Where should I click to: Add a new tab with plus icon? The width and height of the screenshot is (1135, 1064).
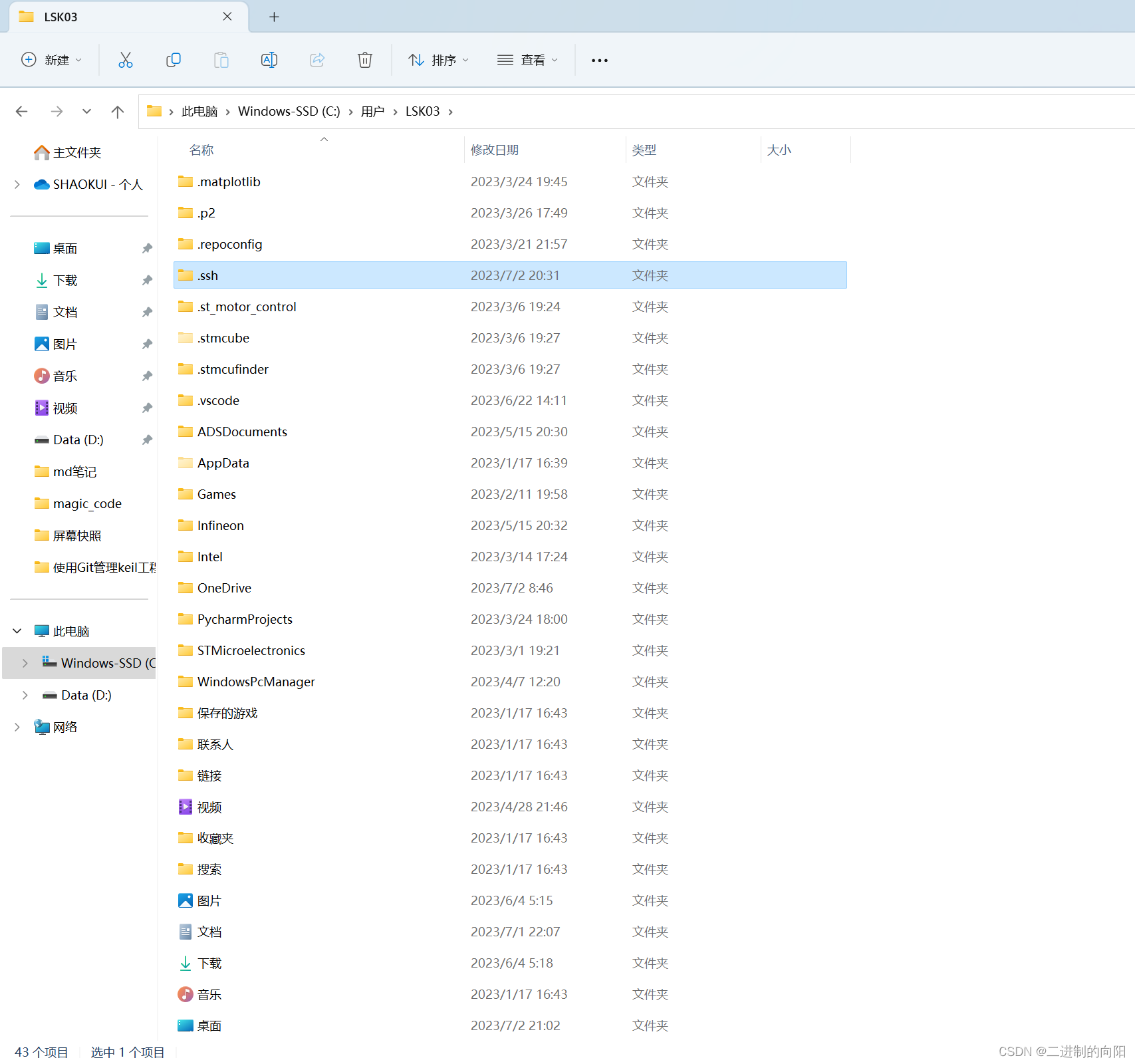tap(274, 17)
